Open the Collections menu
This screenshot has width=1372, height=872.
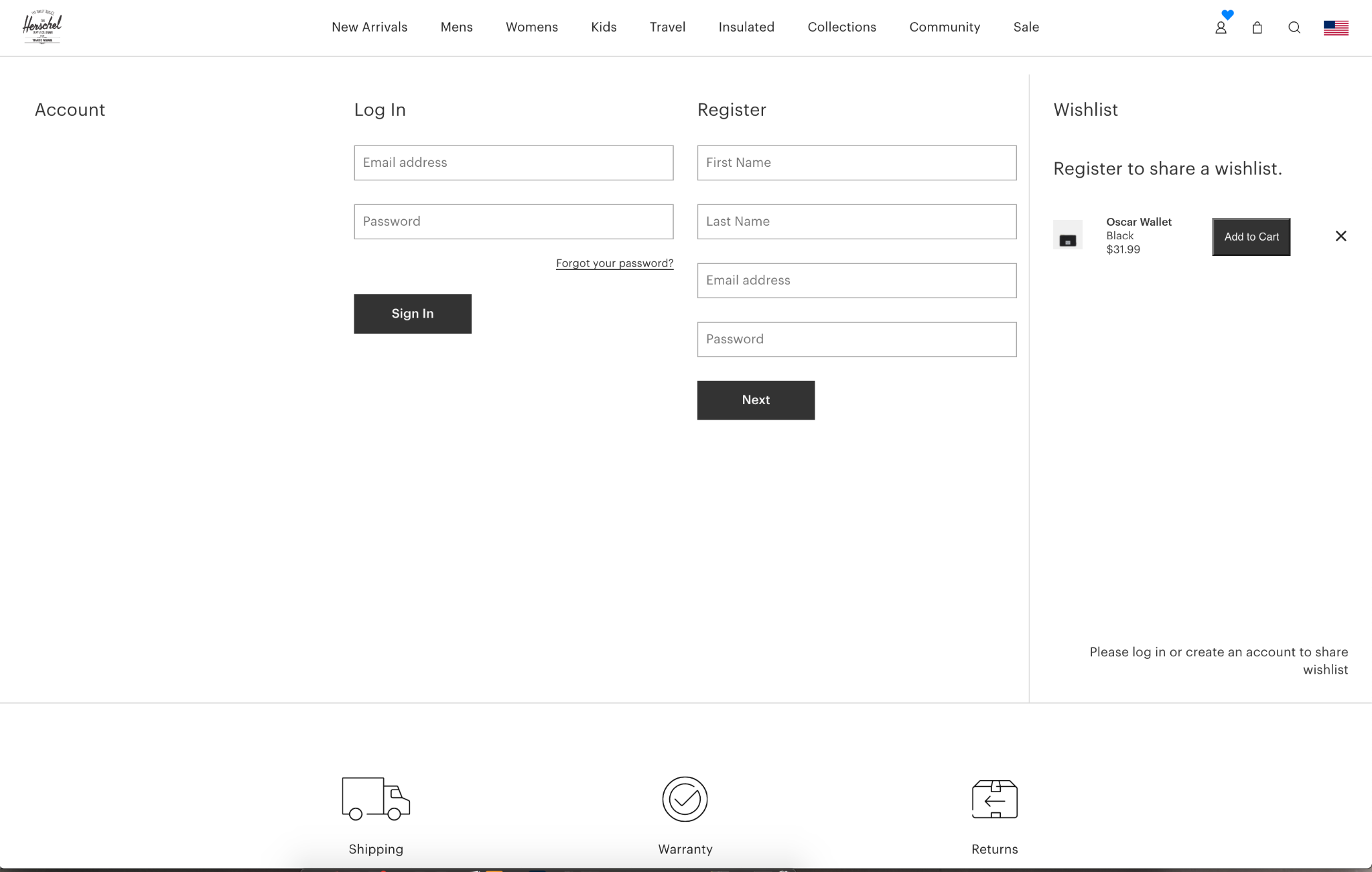[x=841, y=27]
